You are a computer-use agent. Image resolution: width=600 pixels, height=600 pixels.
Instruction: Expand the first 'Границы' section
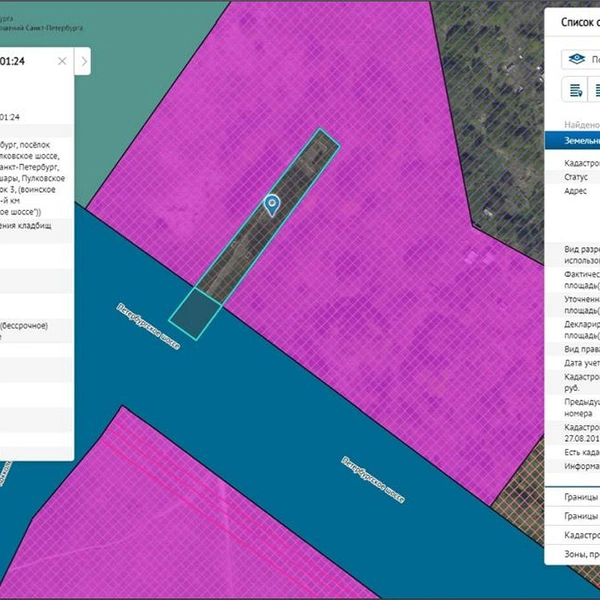pos(572,497)
